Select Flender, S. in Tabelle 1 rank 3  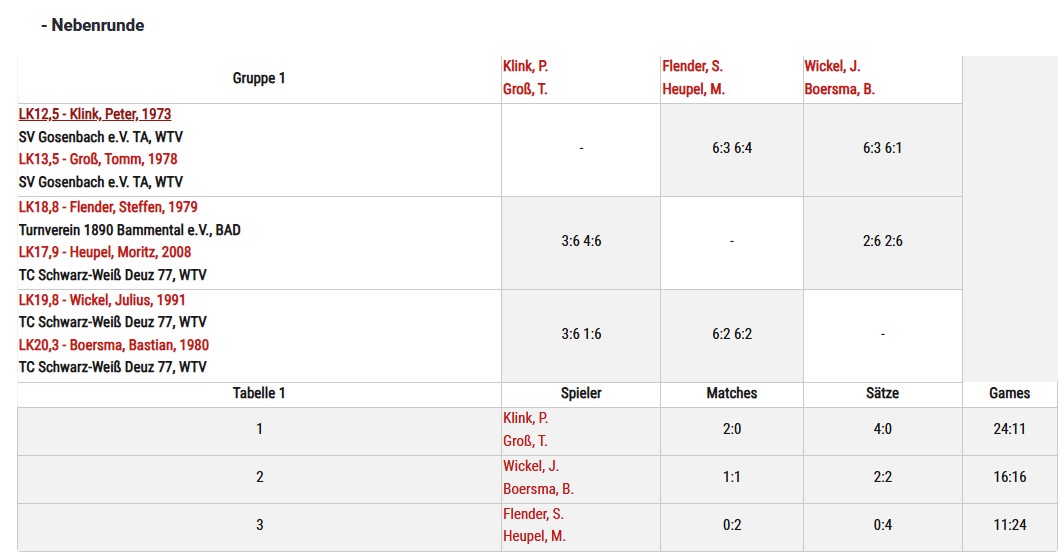(x=534, y=514)
